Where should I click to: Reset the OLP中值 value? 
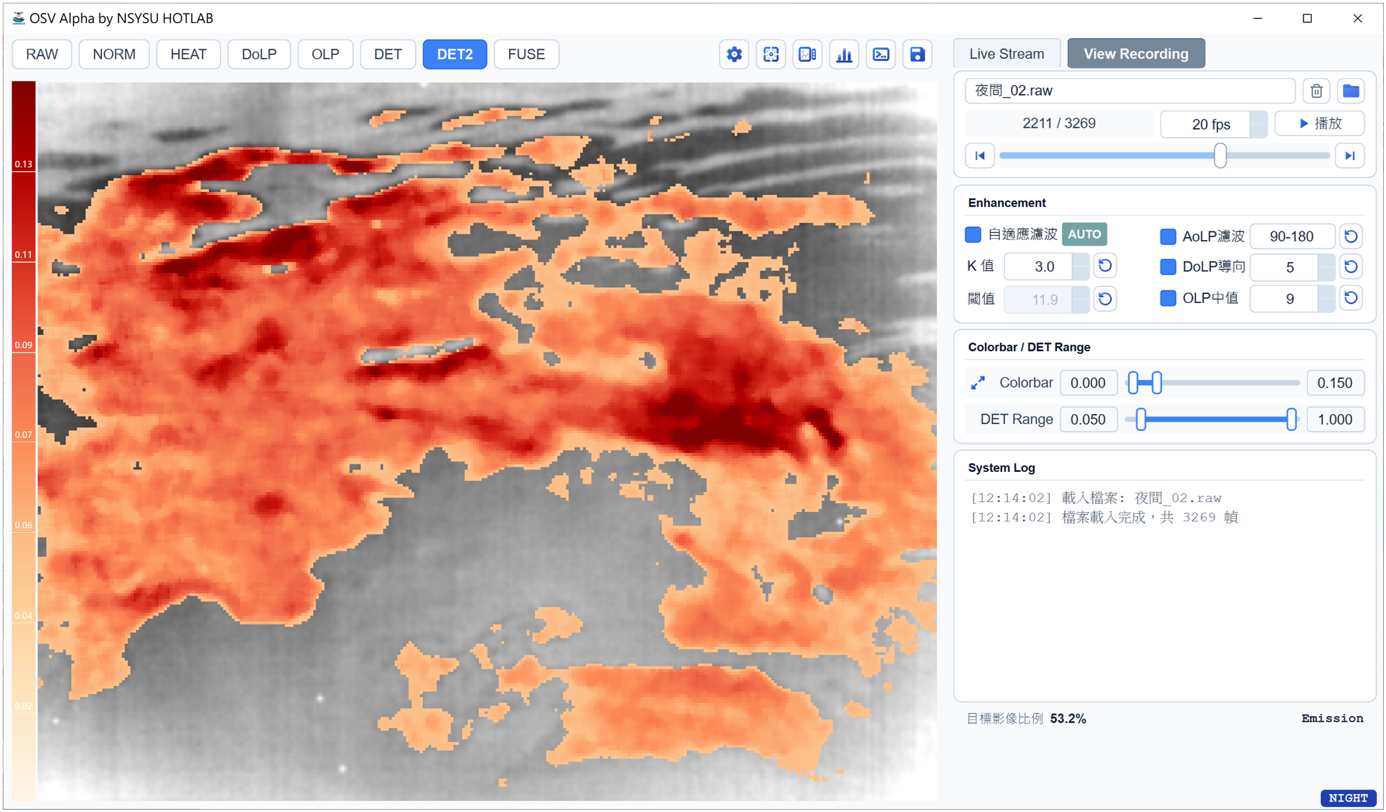pyautogui.click(x=1351, y=298)
